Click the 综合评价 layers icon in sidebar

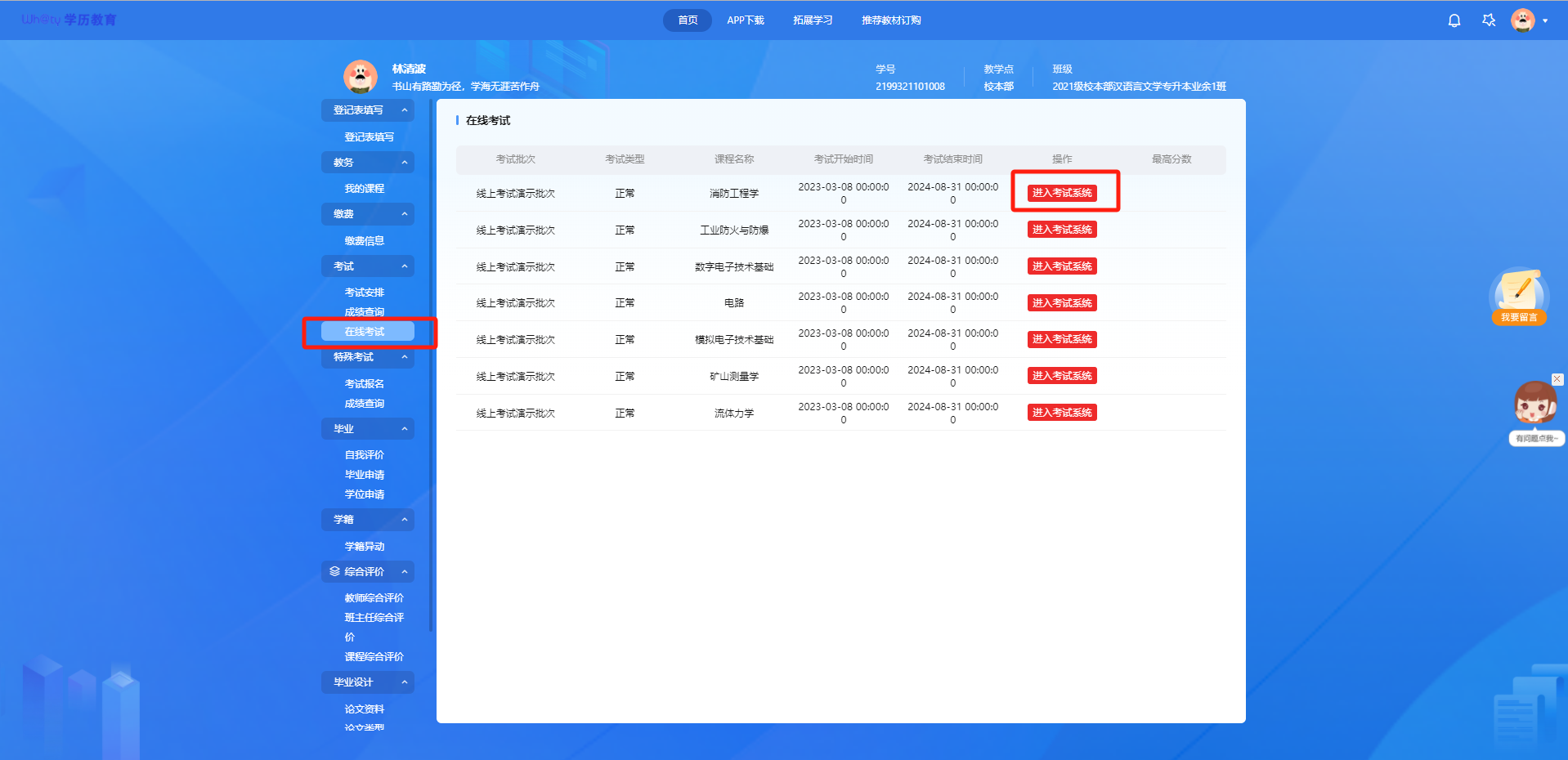(x=334, y=571)
